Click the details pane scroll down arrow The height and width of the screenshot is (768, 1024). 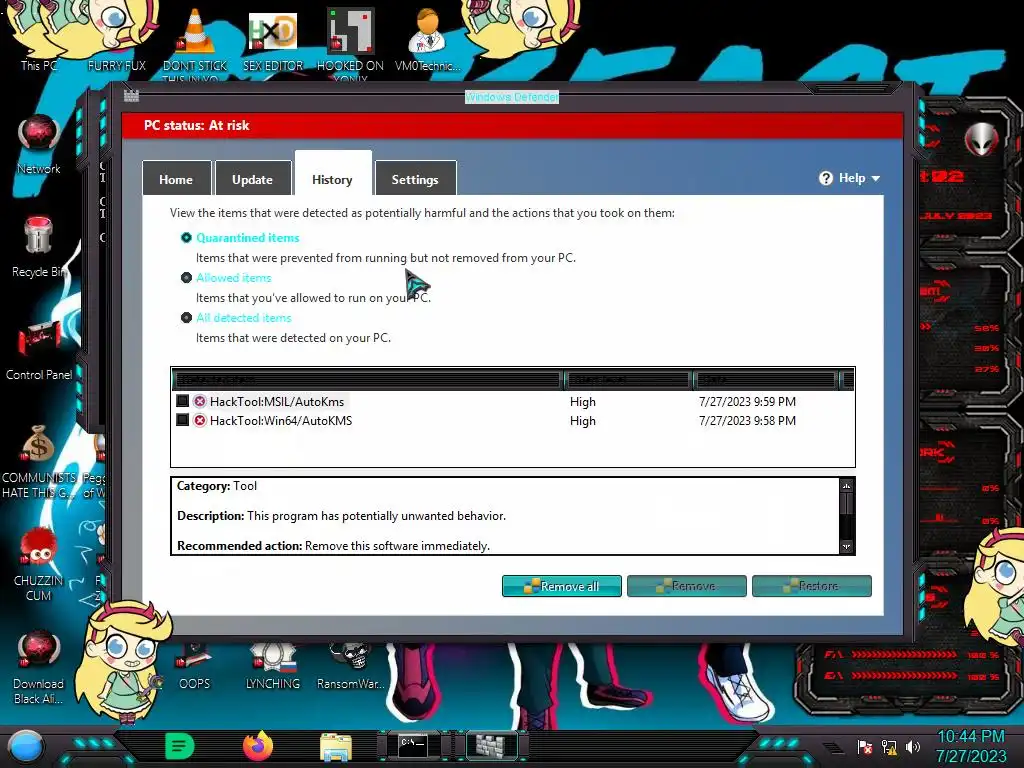point(846,547)
